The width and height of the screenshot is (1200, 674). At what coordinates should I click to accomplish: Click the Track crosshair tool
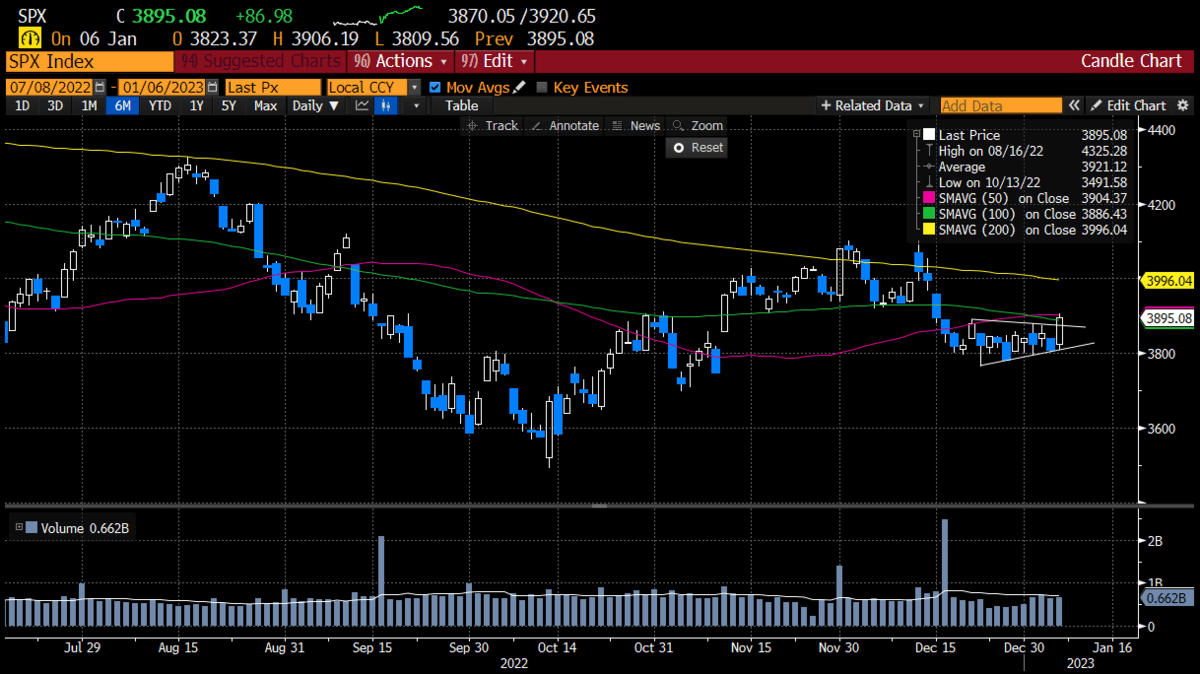tap(491, 125)
